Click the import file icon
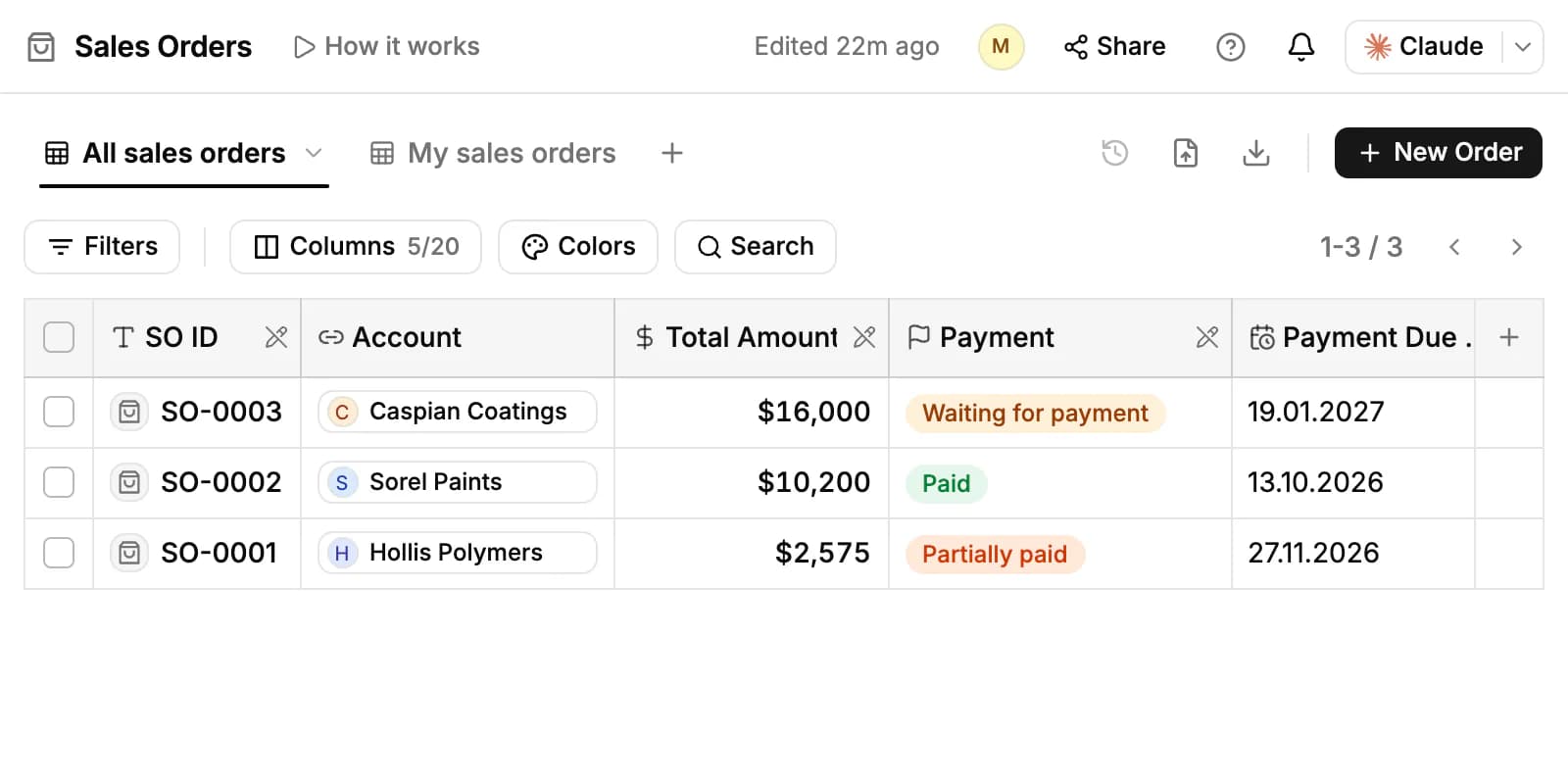 point(1186,153)
